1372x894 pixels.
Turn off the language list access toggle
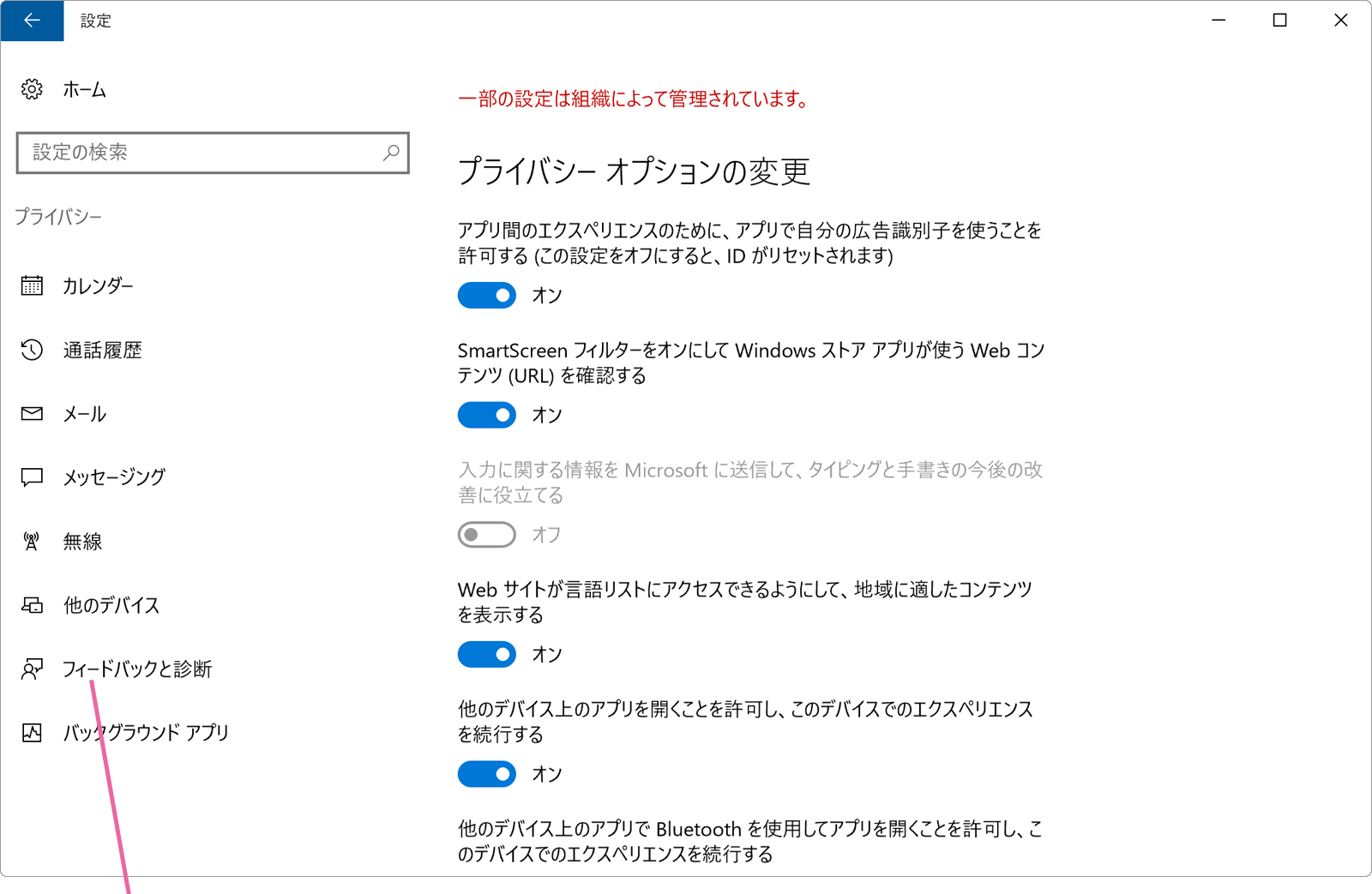coord(487,655)
